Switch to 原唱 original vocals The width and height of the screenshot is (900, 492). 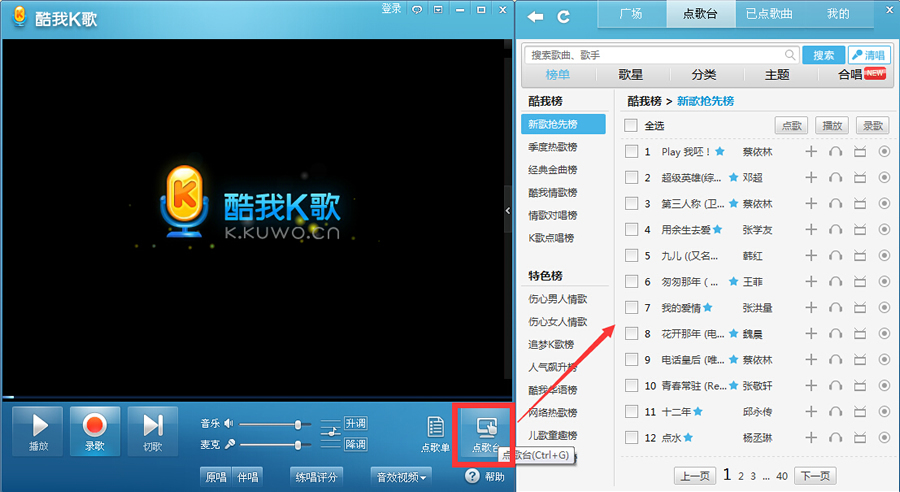(216, 477)
